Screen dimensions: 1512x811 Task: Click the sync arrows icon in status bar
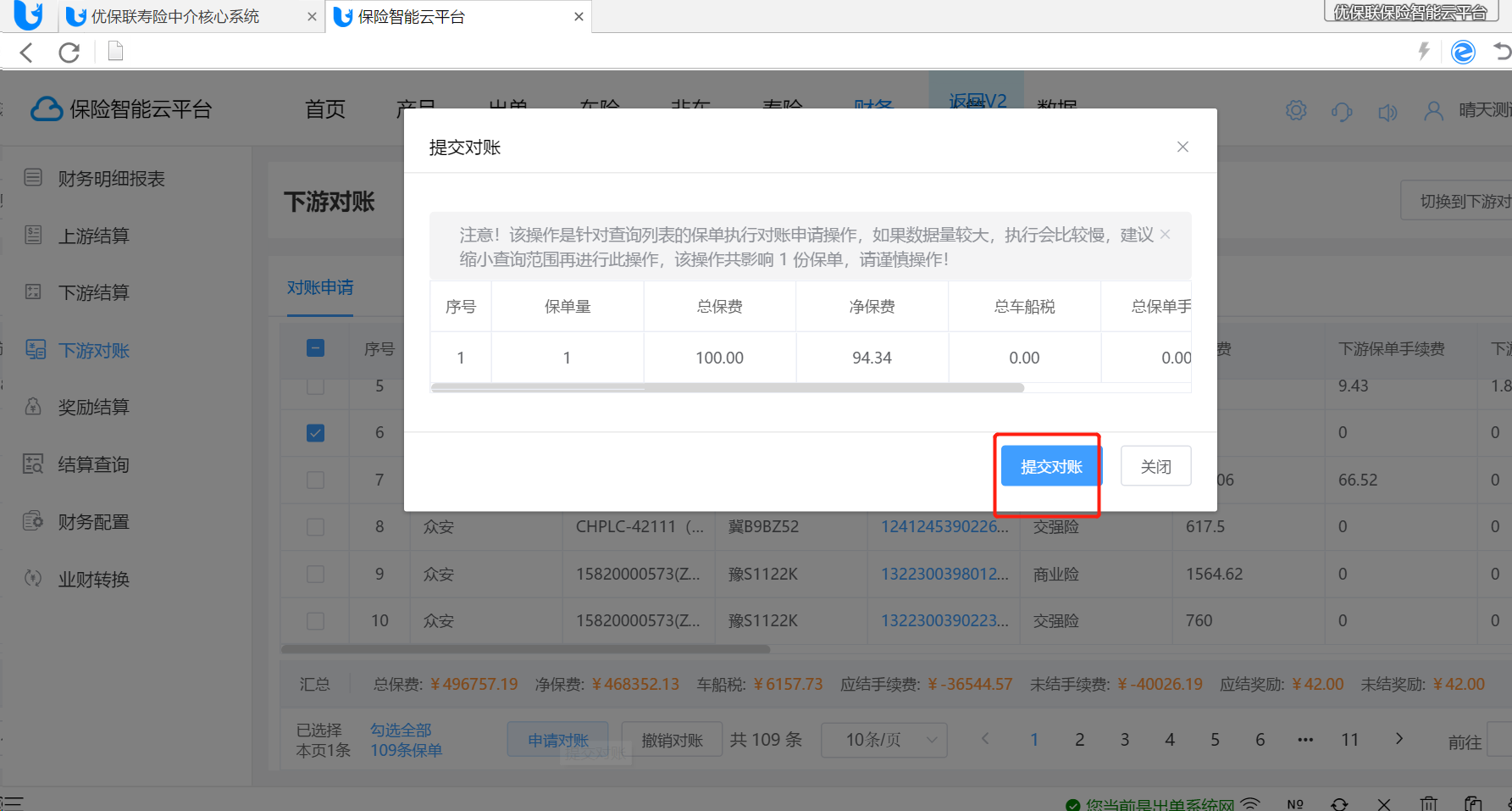[x=1339, y=803]
